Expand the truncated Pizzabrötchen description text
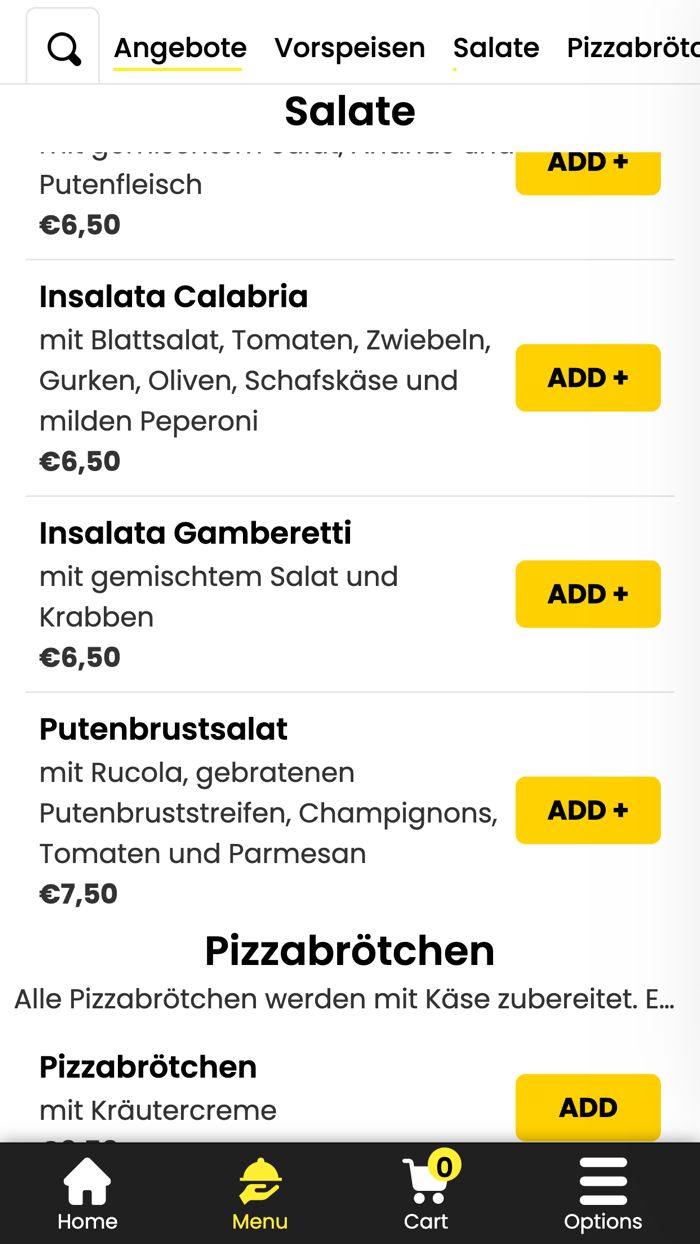 (350, 998)
